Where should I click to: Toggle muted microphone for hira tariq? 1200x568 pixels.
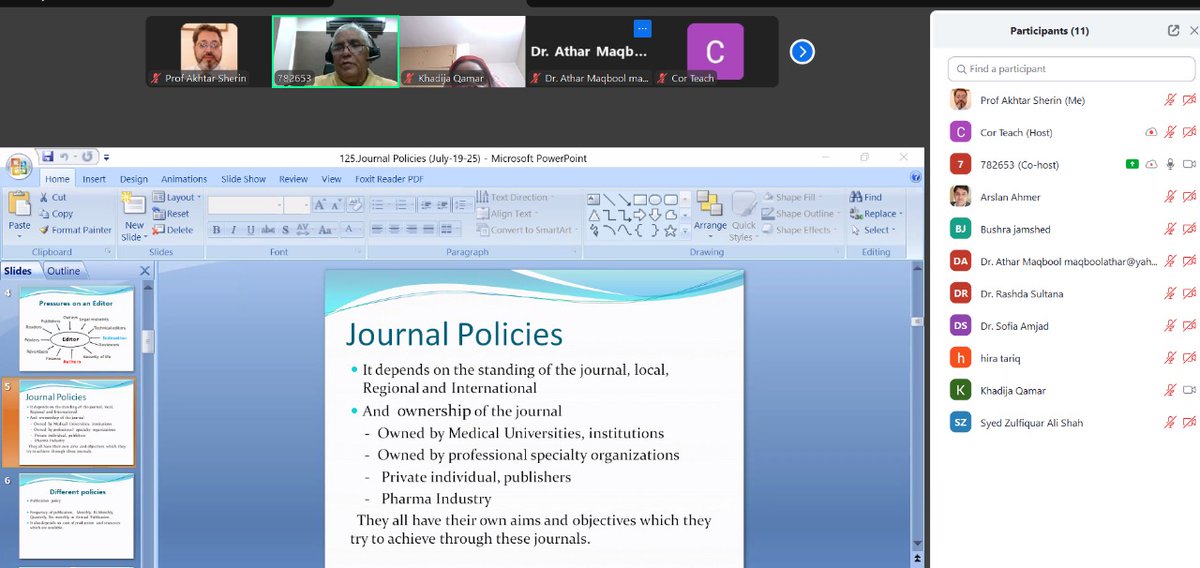click(x=1169, y=358)
